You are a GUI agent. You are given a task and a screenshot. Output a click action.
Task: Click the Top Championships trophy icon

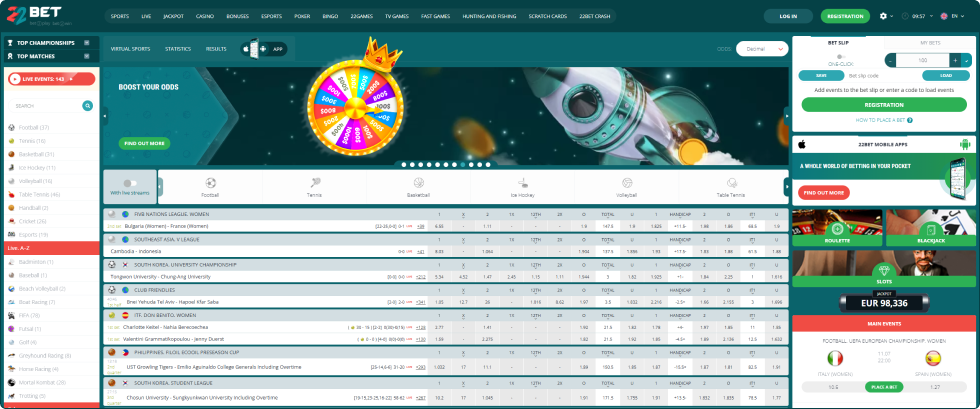[x=10, y=43]
